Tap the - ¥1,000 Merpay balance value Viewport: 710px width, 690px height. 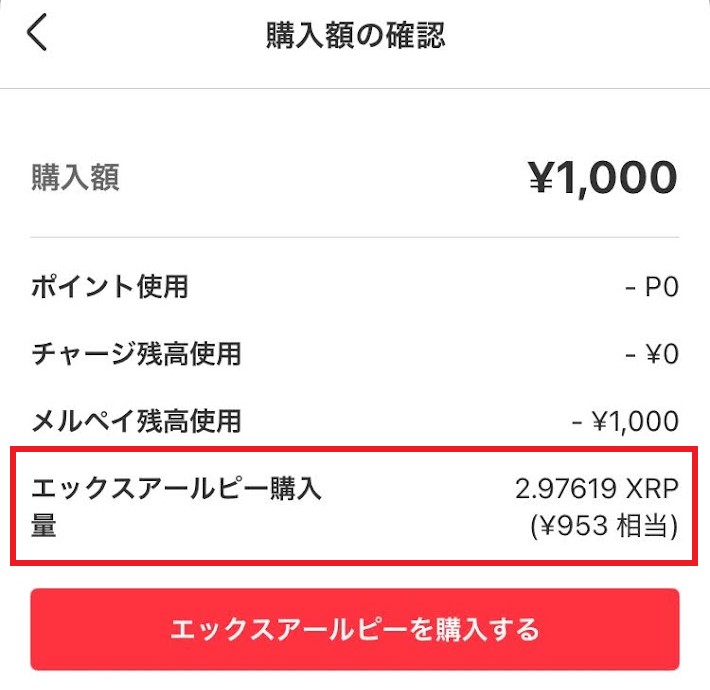point(625,421)
